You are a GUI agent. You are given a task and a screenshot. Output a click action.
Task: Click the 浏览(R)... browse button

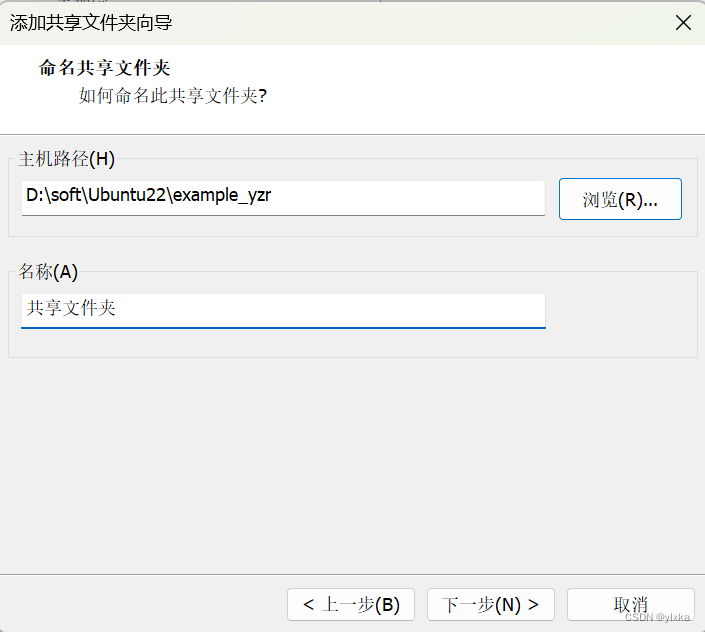(620, 199)
